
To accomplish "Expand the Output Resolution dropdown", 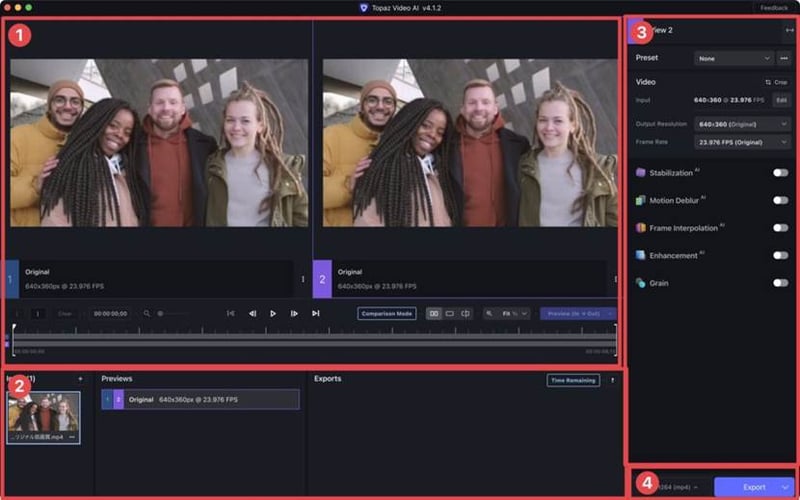I will pyautogui.click(x=742, y=124).
